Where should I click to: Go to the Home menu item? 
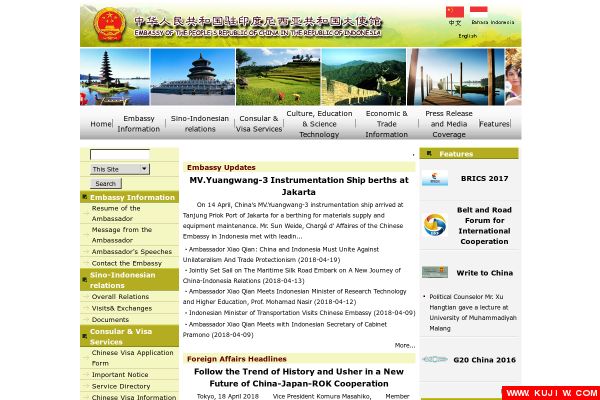point(101,124)
